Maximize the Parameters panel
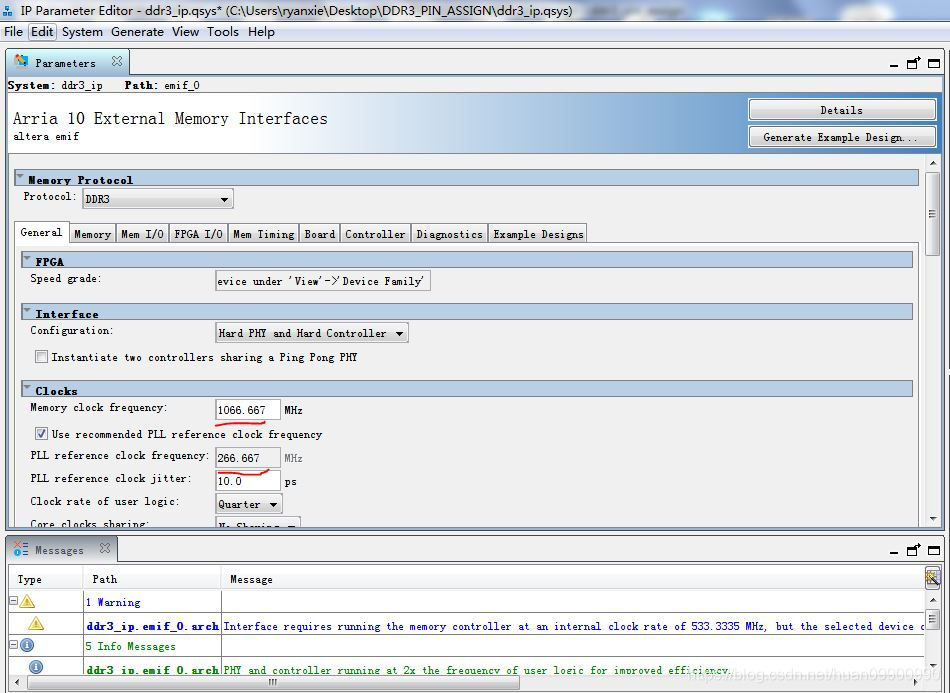The height and width of the screenshot is (693, 950). pos(934,63)
